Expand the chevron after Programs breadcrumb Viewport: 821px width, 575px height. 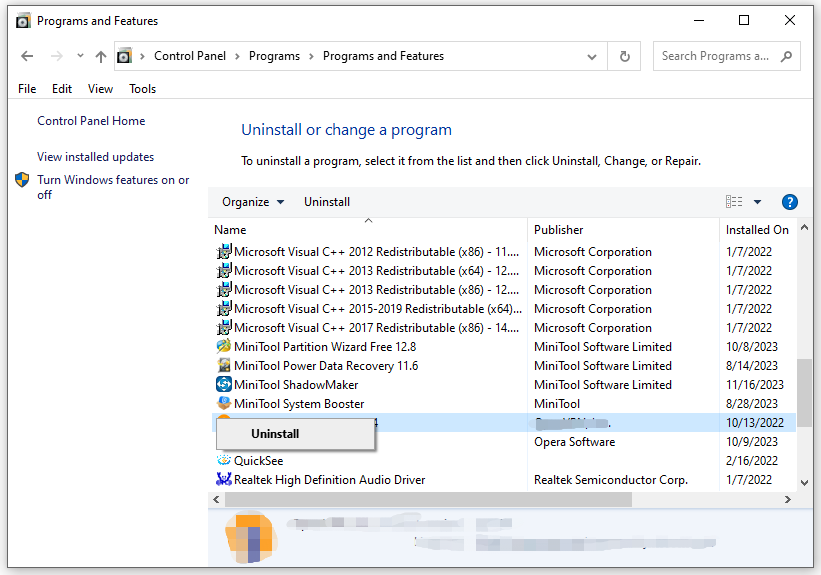[x=311, y=56]
